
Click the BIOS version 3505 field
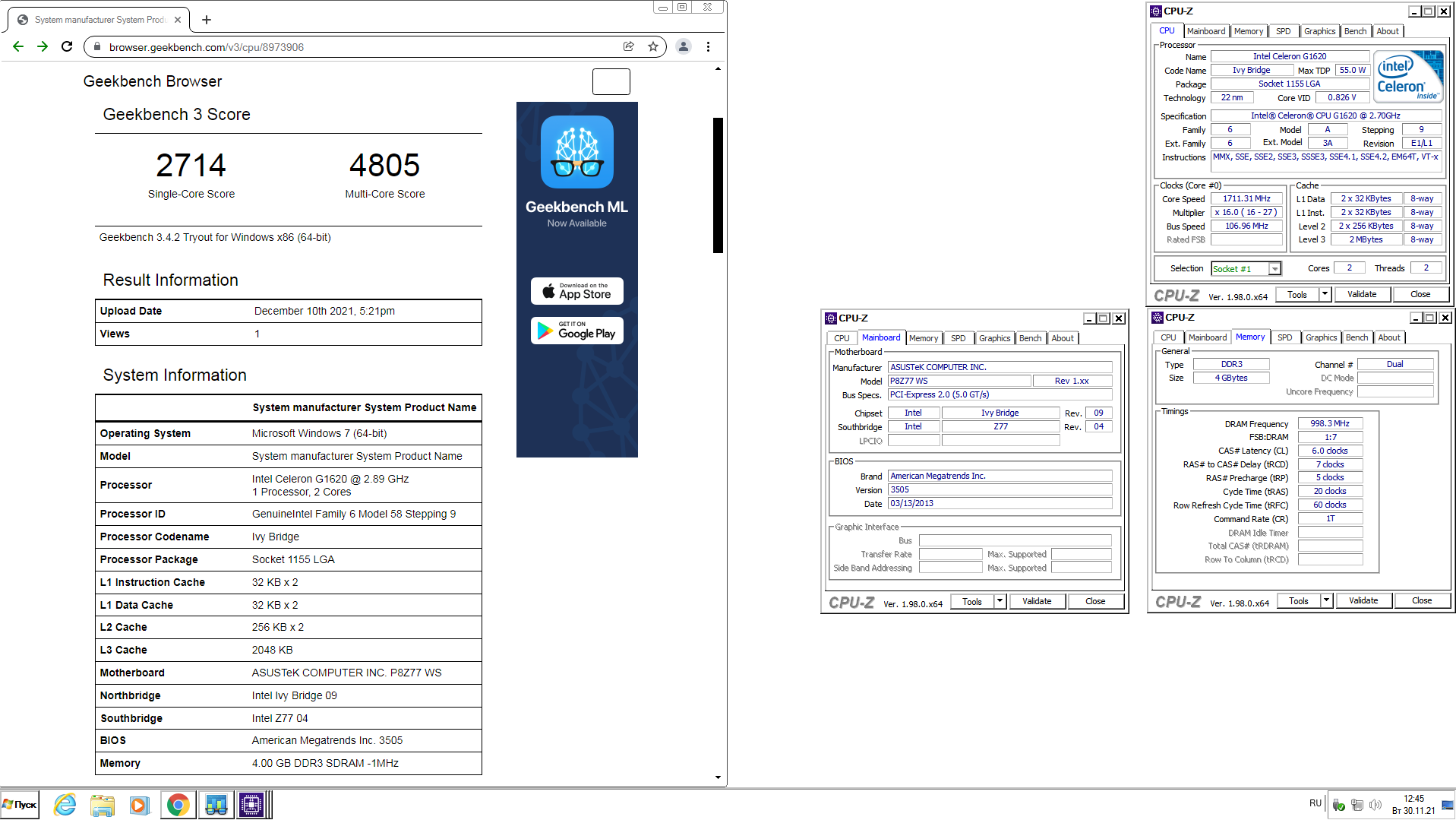pyautogui.click(x=1000, y=489)
